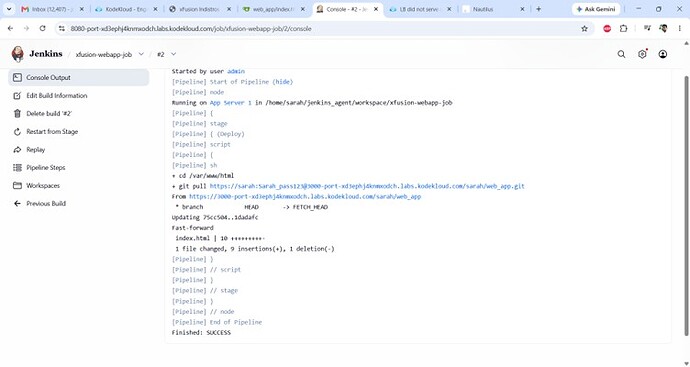Reload the current page
The image size is (690, 367).
(42, 28)
